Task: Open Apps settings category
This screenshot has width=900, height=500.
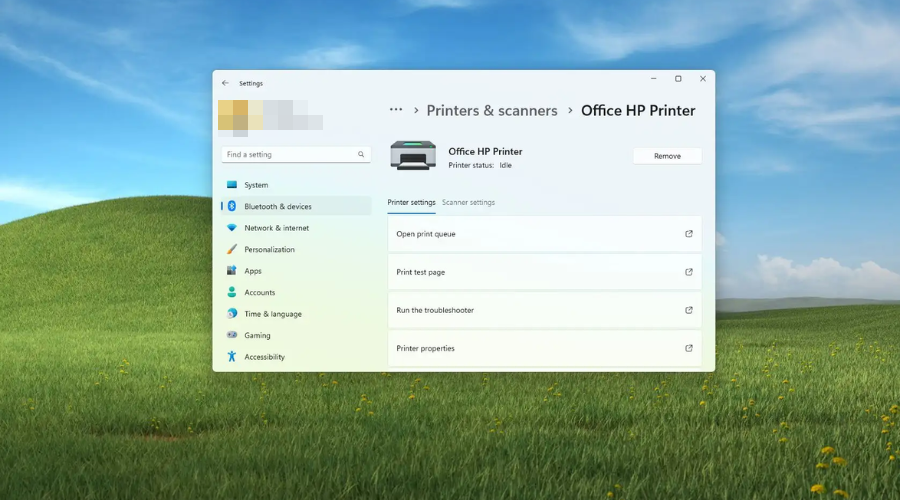Action: click(x=296, y=270)
